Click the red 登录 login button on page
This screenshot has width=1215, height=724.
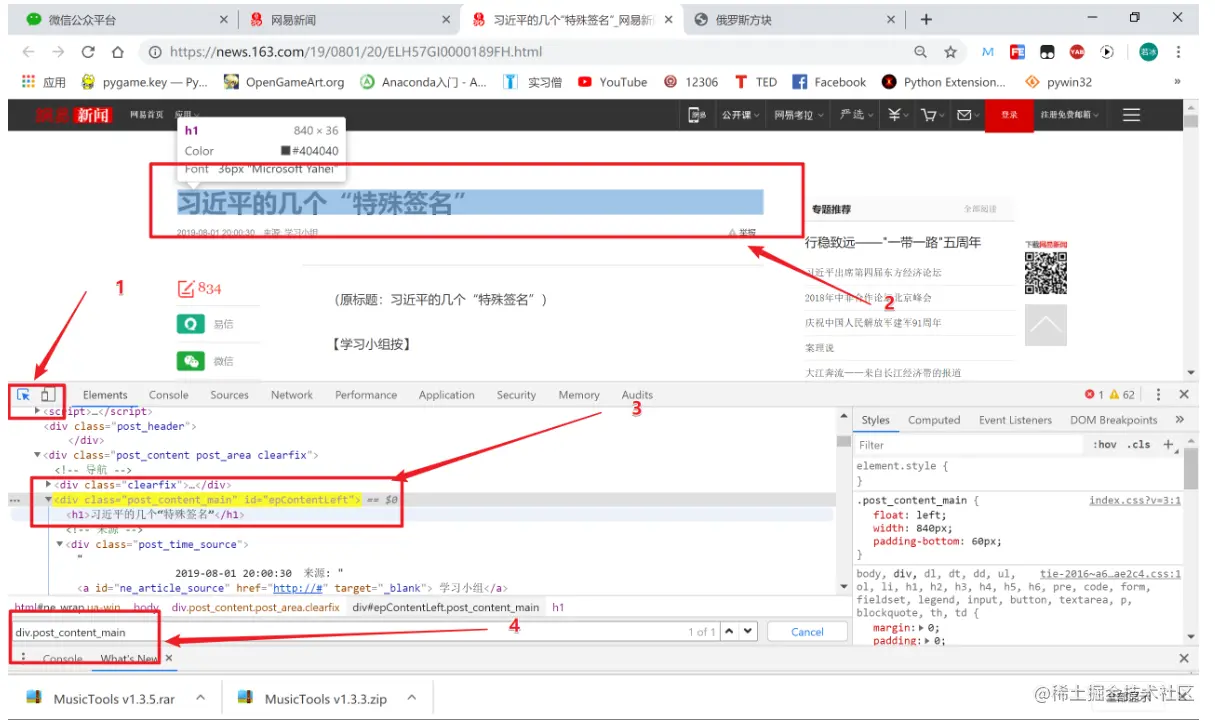[1009, 115]
